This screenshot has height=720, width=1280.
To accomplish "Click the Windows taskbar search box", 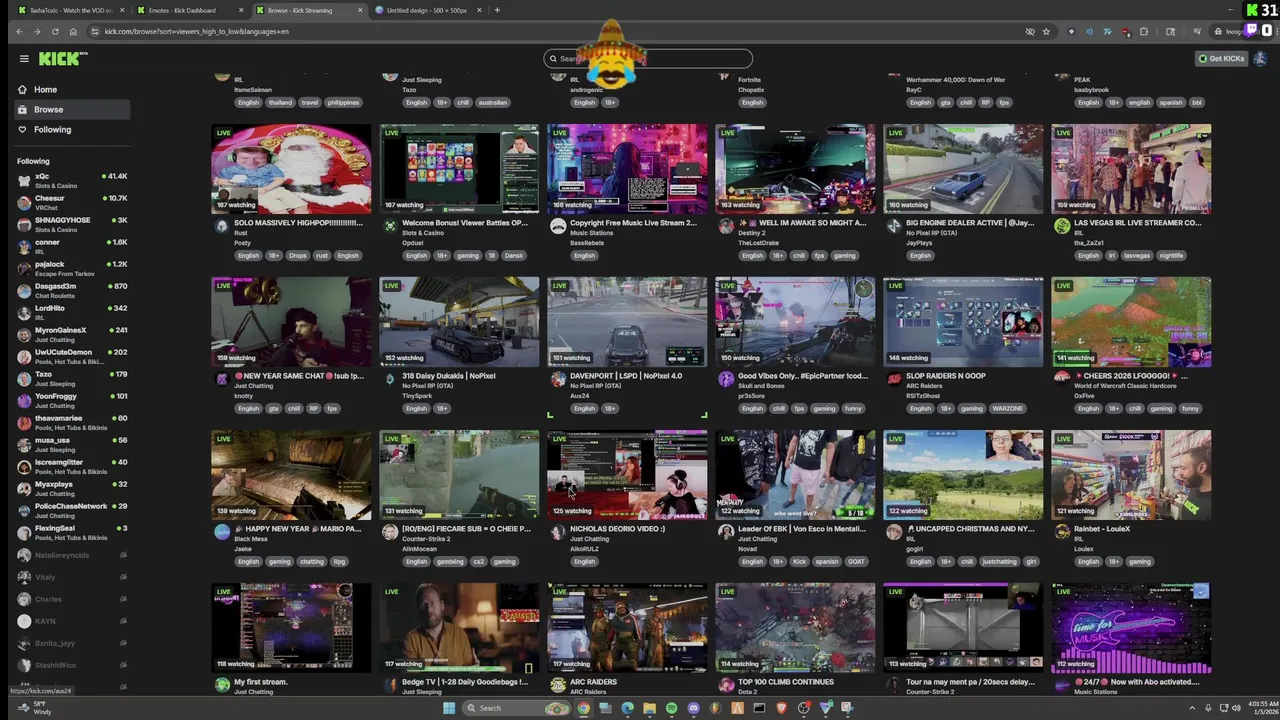I will 514,708.
